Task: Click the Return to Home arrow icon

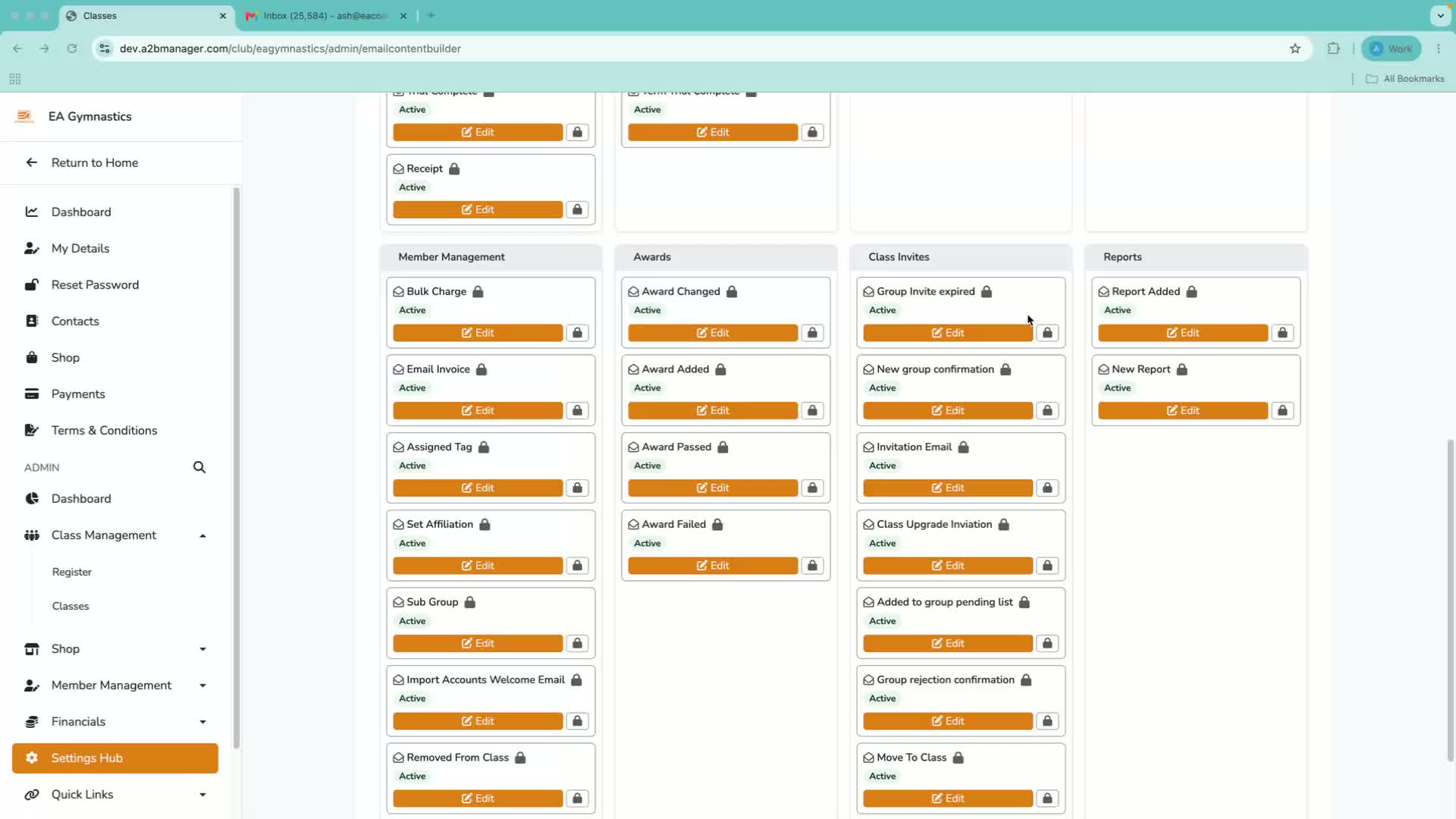Action: point(32,162)
